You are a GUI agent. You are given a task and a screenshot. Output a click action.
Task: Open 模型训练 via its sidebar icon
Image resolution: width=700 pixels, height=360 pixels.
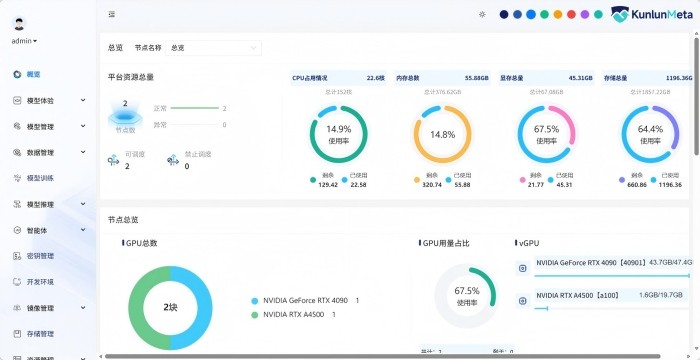coord(17,178)
